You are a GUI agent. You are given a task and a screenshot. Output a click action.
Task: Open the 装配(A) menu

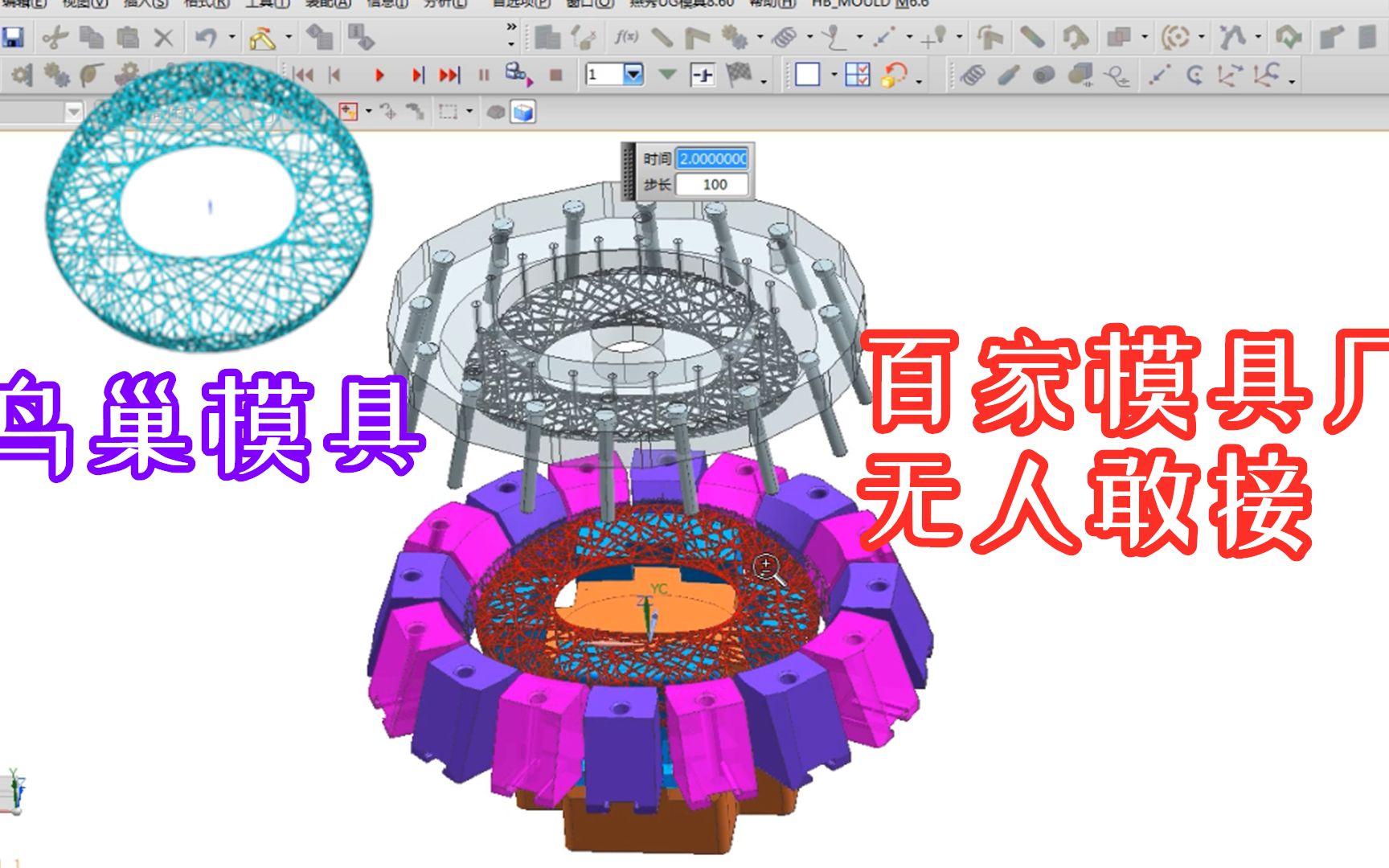(x=327, y=5)
